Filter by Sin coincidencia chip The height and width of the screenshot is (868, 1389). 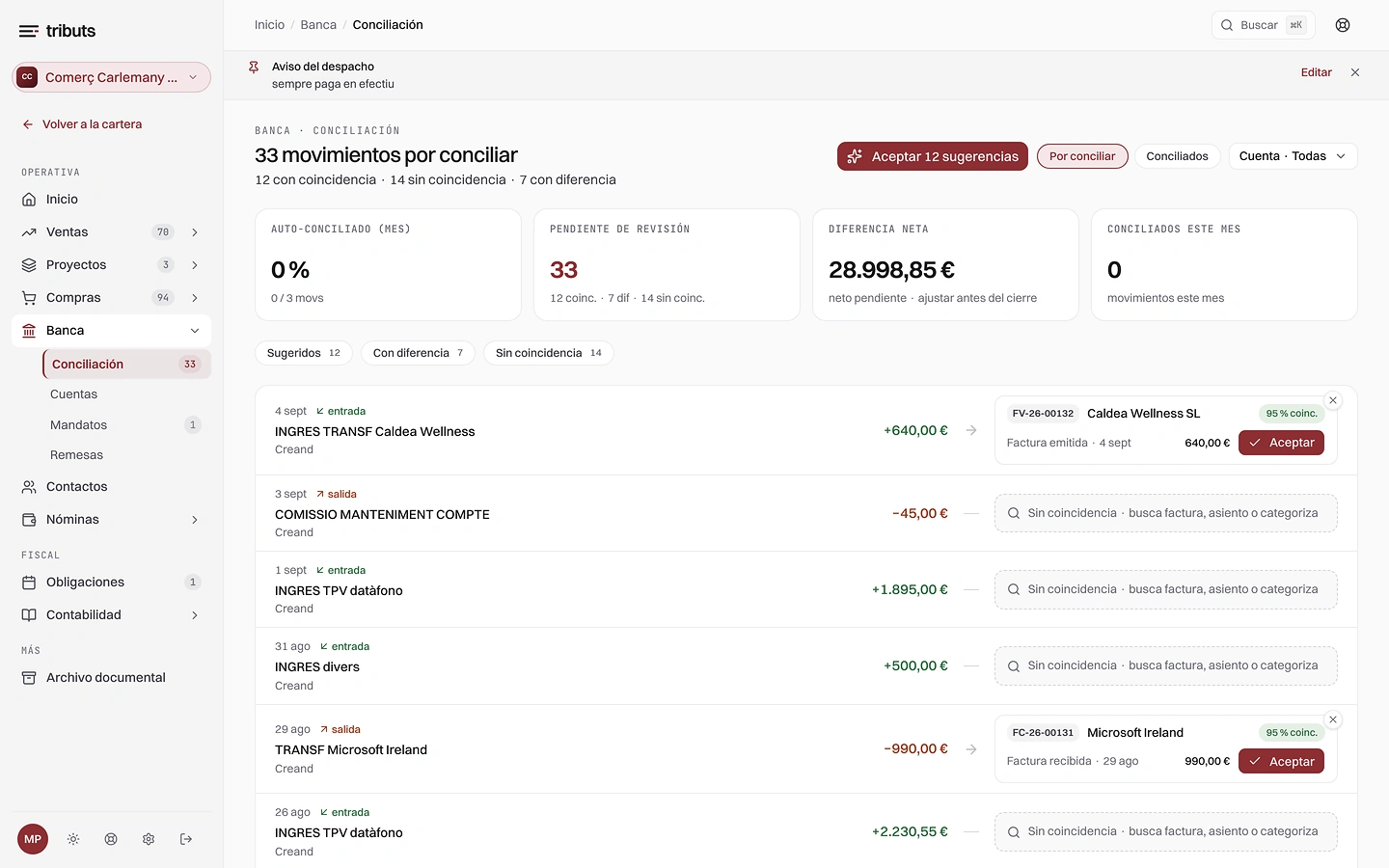(x=548, y=353)
